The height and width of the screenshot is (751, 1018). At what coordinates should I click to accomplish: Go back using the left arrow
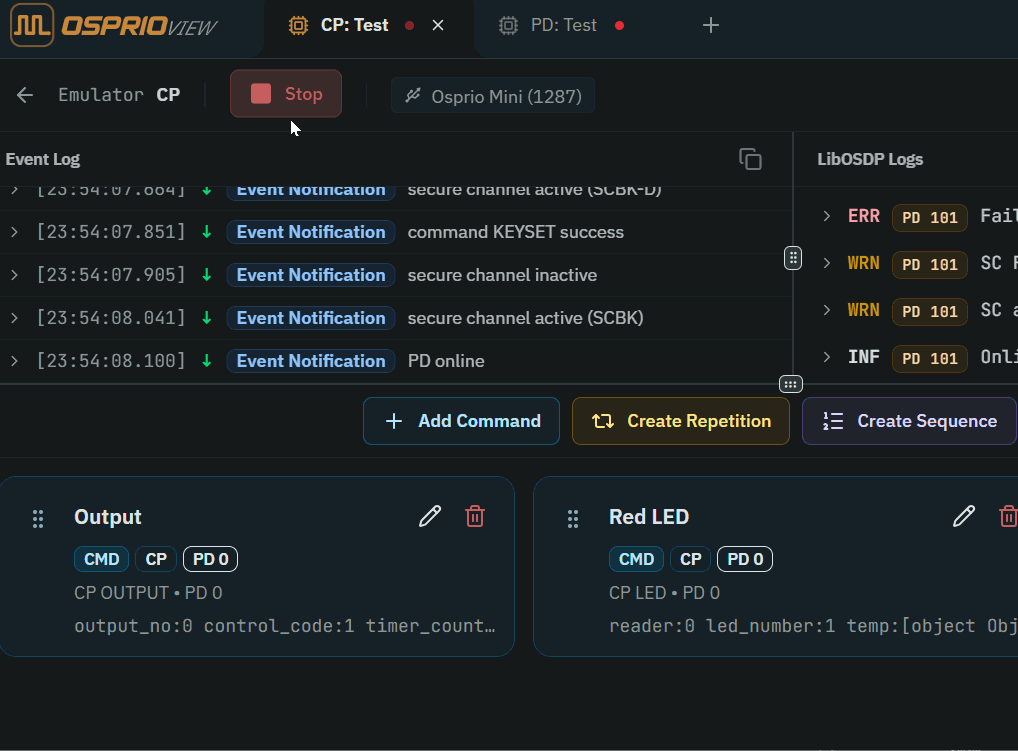[25, 95]
